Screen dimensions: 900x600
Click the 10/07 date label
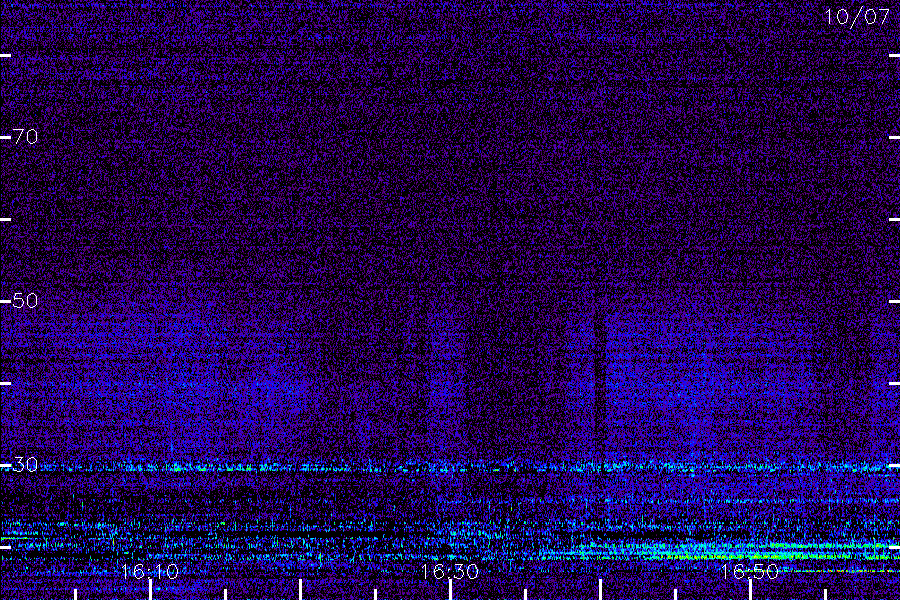[x=857, y=17]
